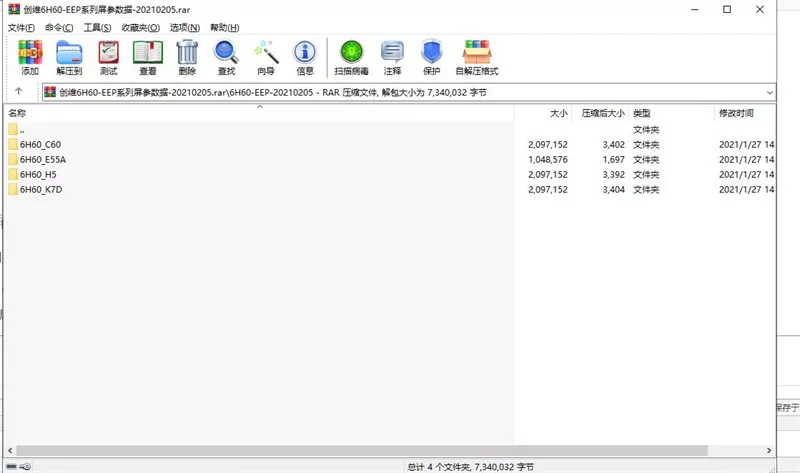Screen dimensions: 800x473
Task: Open the Tools (工具) menu
Action: click(97, 28)
